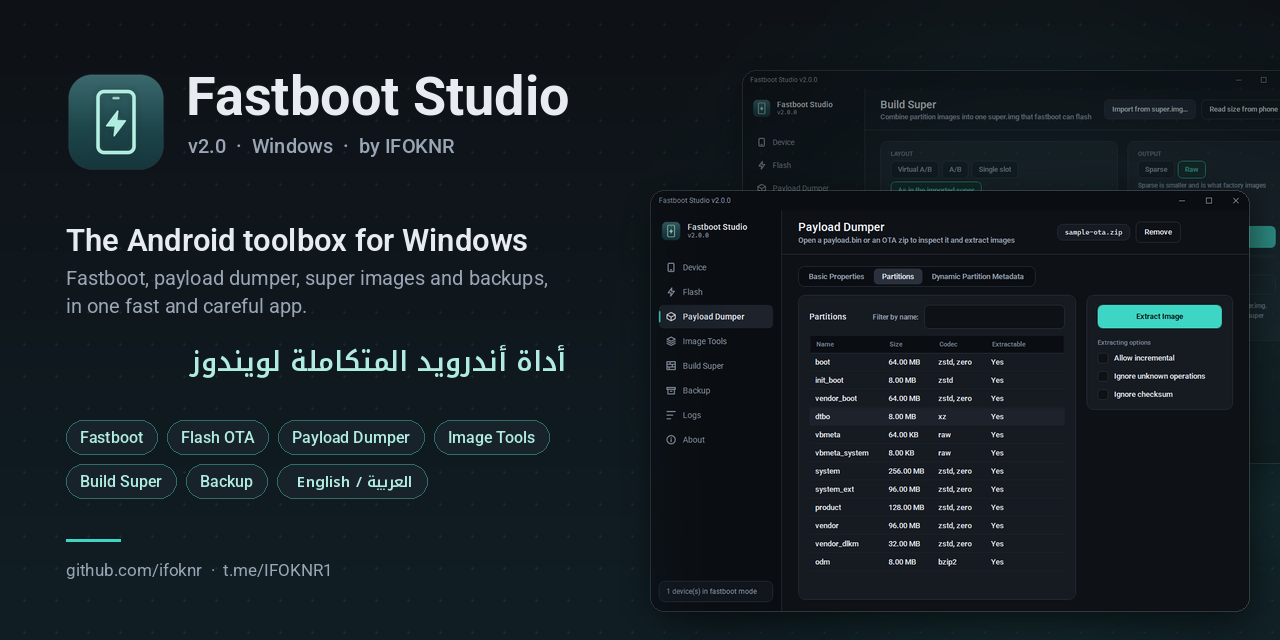
Task: Click the Flash icon in the Build Super window sidebar
Action: [762, 165]
